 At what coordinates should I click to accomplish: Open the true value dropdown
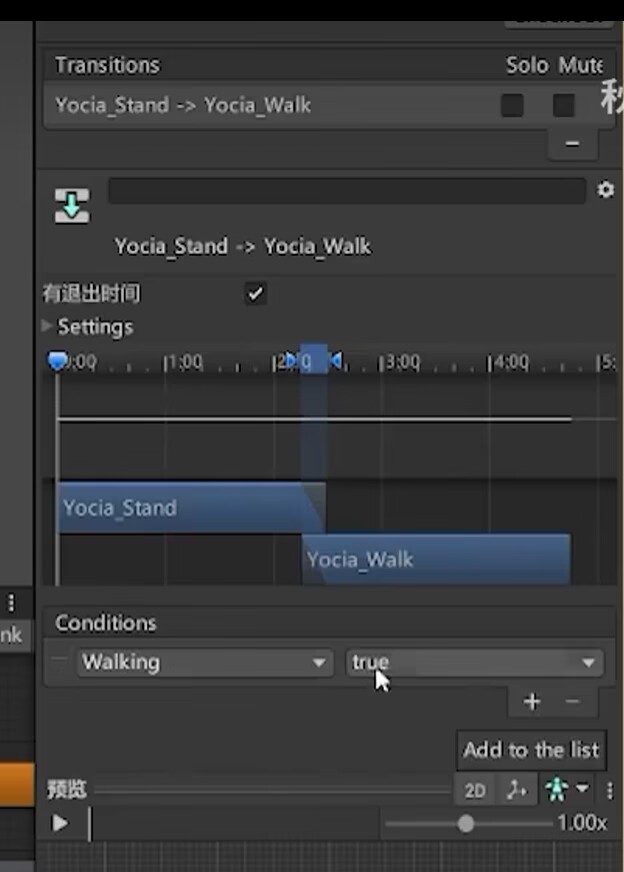[x=474, y=662]
